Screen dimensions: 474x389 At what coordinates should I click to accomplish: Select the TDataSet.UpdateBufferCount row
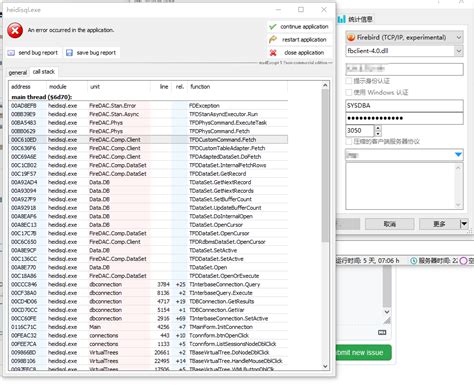[149, 208]
